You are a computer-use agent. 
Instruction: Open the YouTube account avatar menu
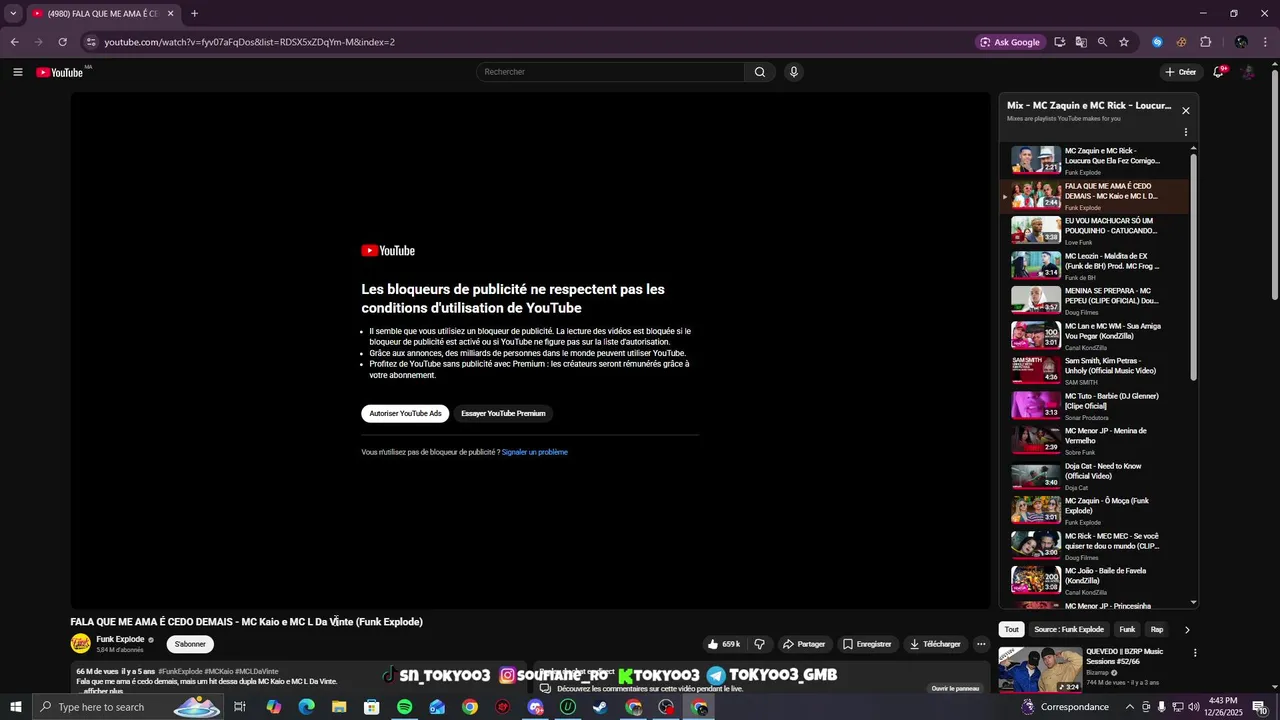pos(1248,72)
